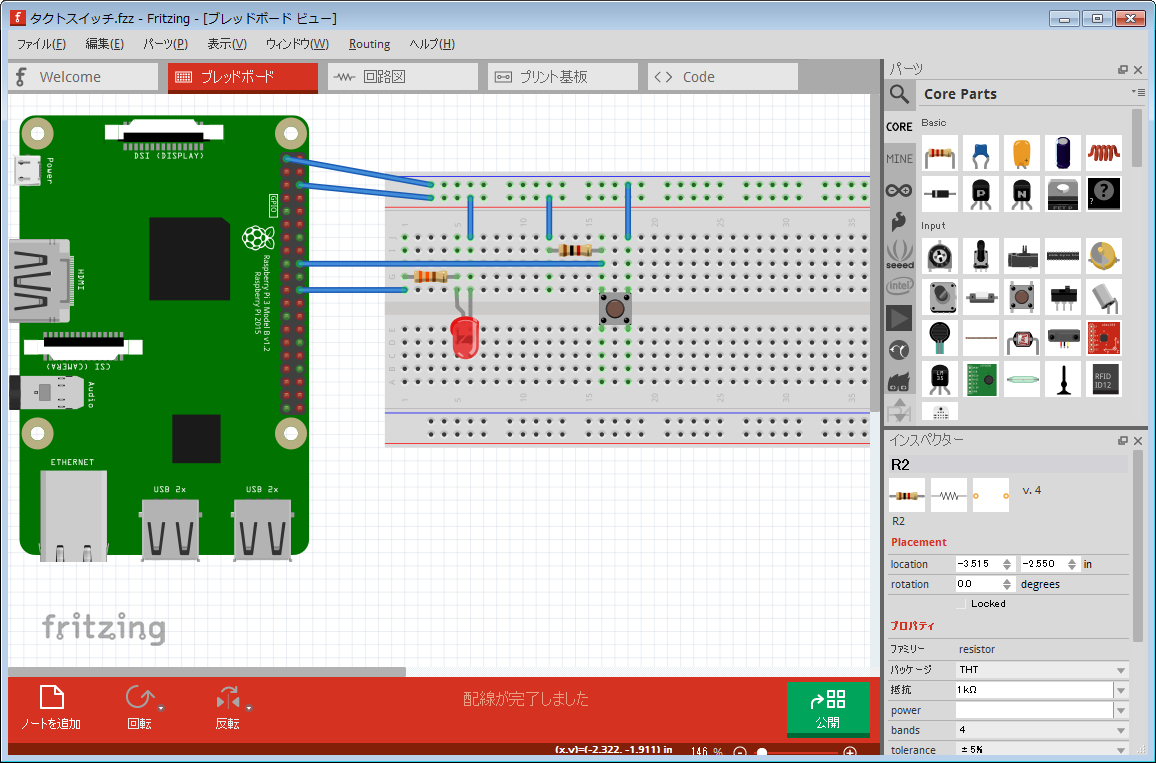Adjust the location Y value stepper

coord(1072,564)
